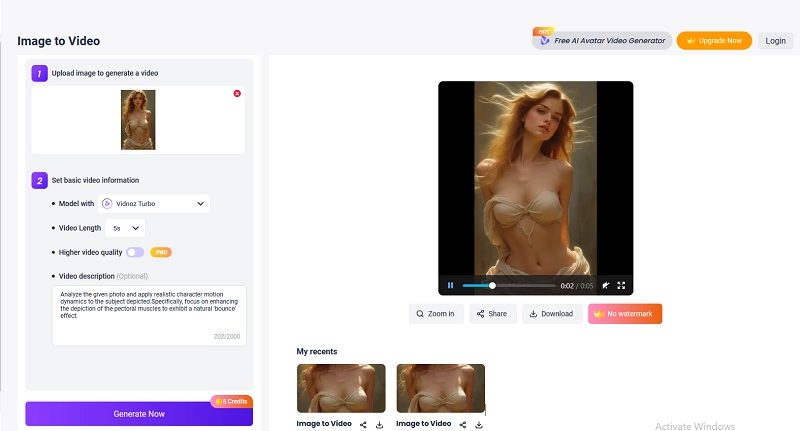Pause the video playback
Viewport: 800px width, 431px height.
(x=451, y=286)
